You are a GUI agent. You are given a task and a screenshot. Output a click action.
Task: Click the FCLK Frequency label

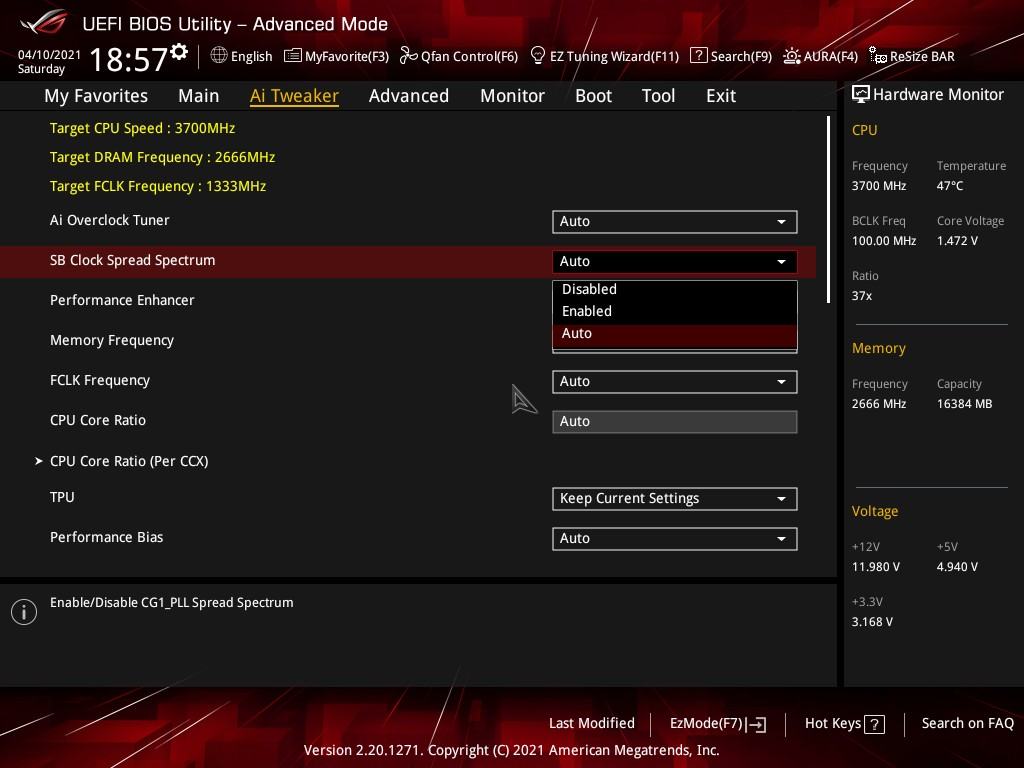100,380
